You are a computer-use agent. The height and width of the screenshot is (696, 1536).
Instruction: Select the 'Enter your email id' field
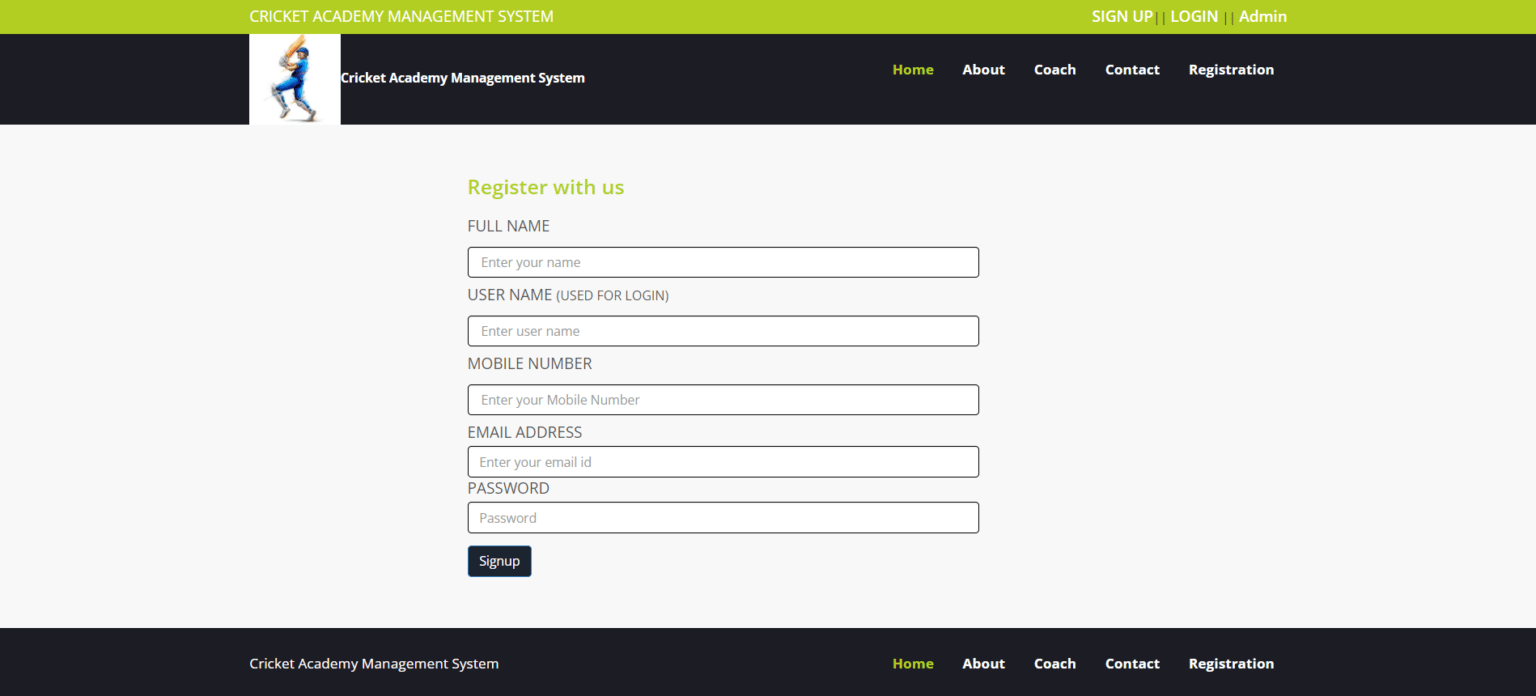(x=723, y=461)
